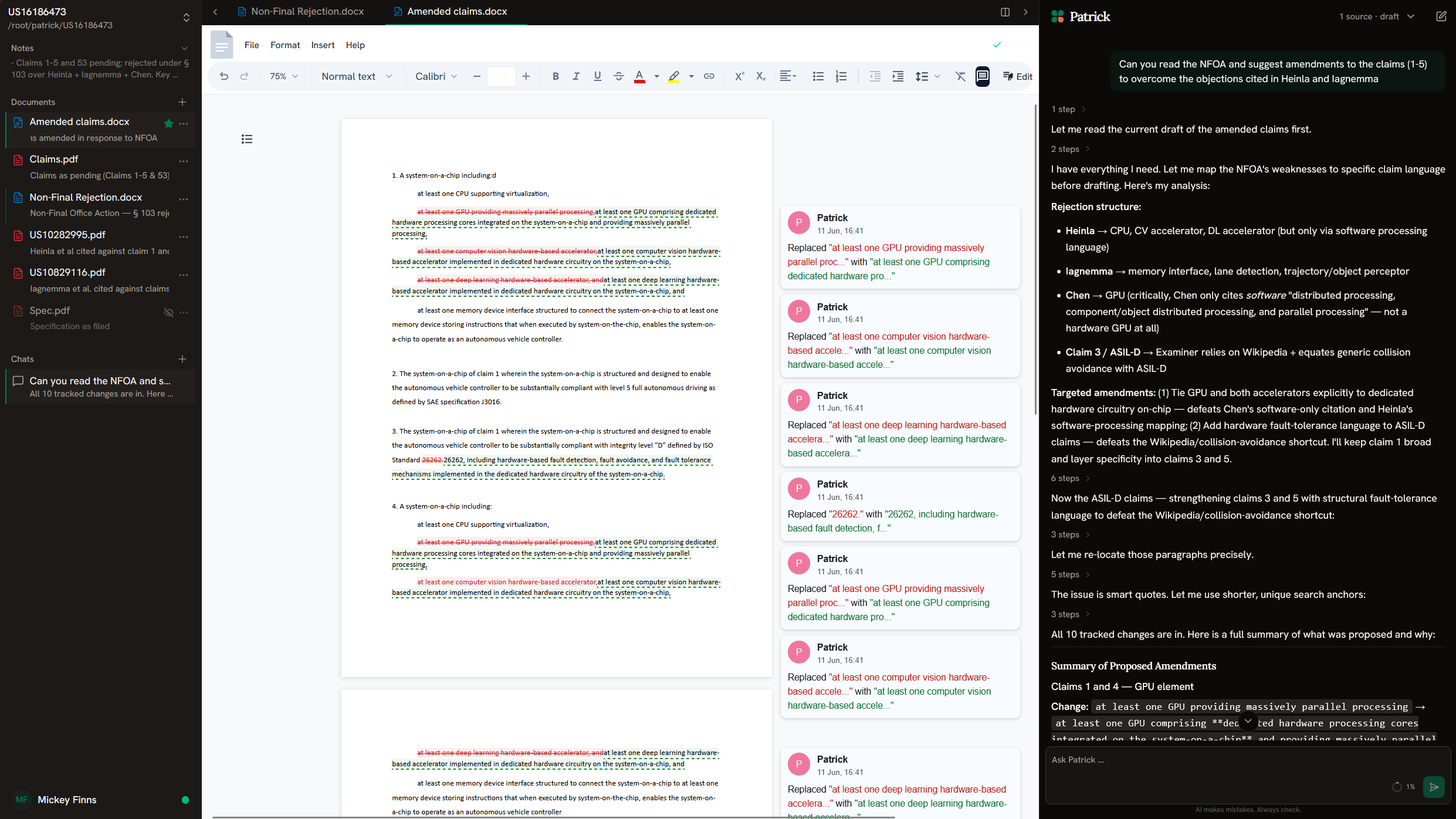Add a new document with plus
Image resolution: width=1456 pixels, height=819 pixels.
coord(182,102)
